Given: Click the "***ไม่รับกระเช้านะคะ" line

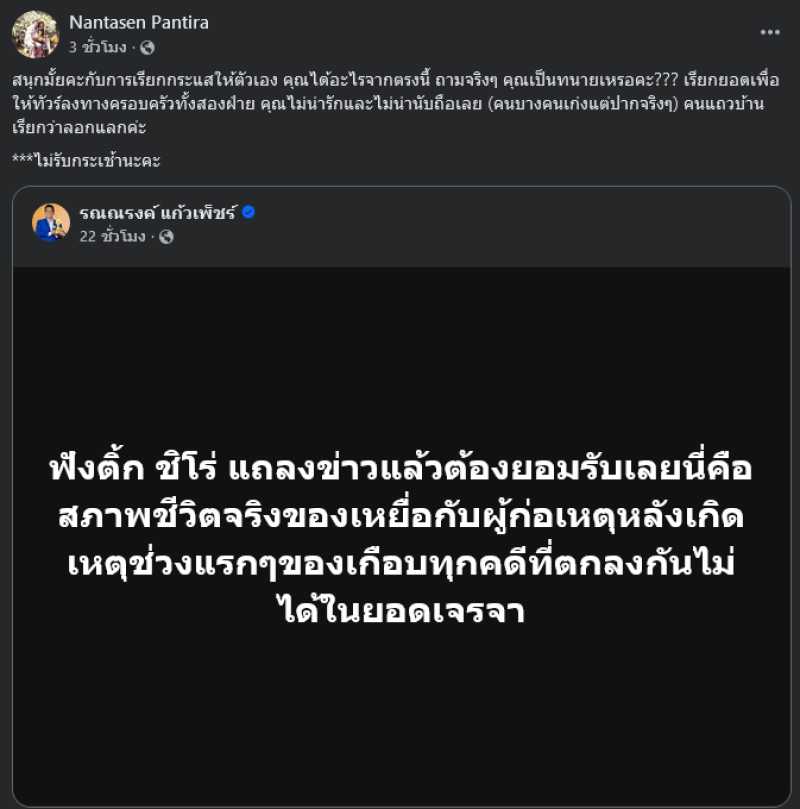Looking at the screenshot, I should (x=87, y=160).
